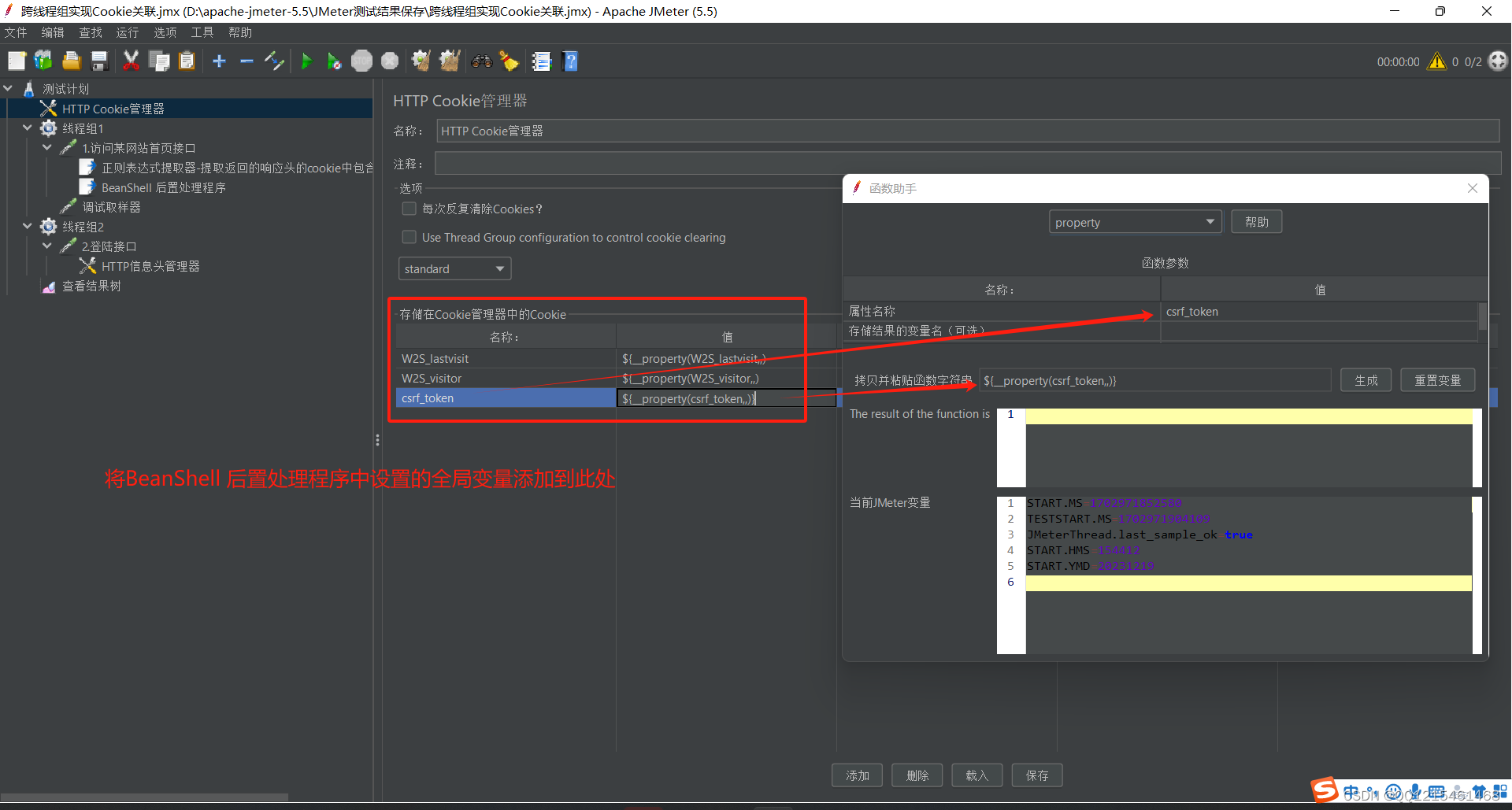Click the Help question mark icon
1512x810 pixels.
tap(571, 61)
